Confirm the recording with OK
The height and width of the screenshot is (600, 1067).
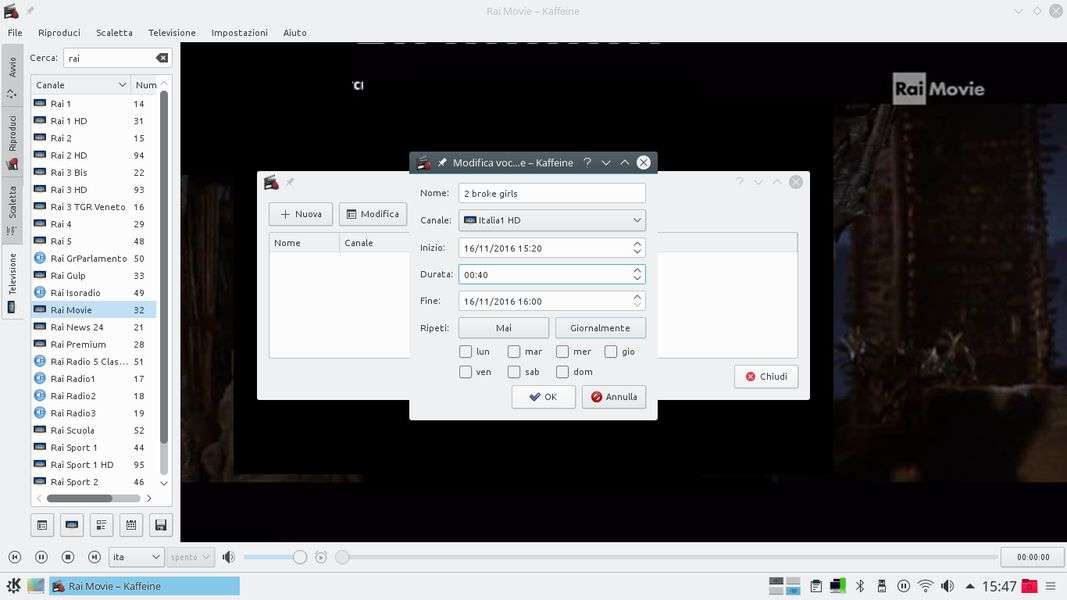543,397
